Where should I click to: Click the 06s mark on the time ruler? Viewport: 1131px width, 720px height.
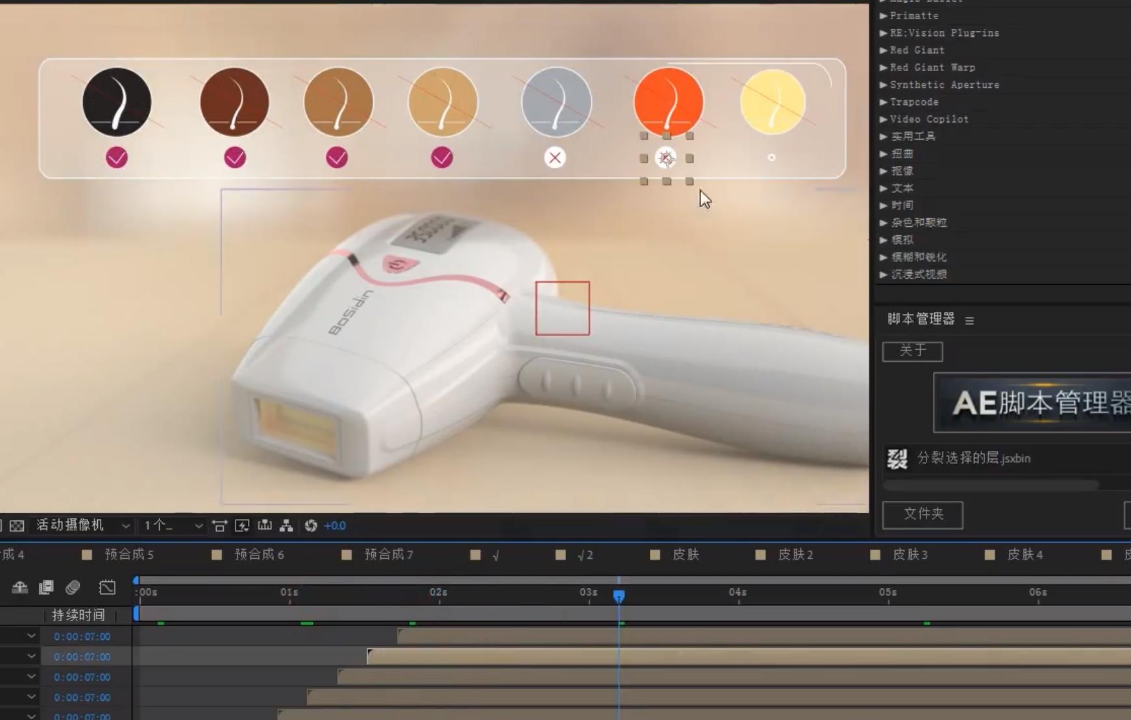click(1038, 592)
